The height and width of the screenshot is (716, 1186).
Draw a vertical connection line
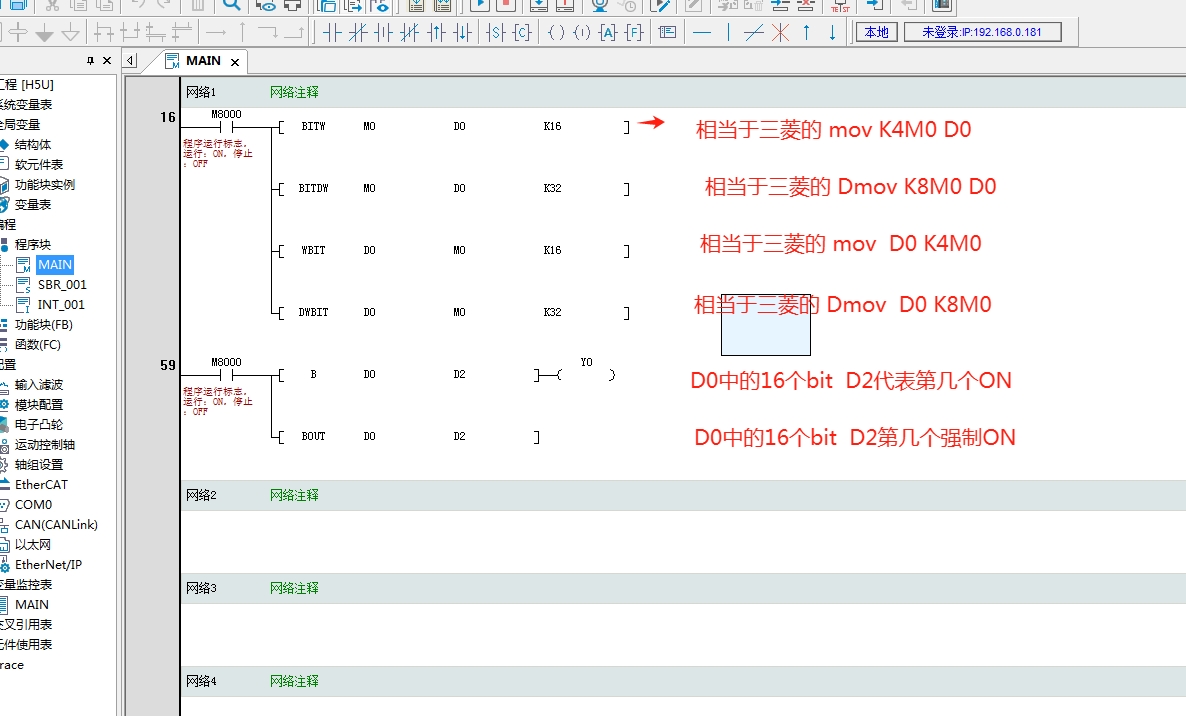[728, 32]
